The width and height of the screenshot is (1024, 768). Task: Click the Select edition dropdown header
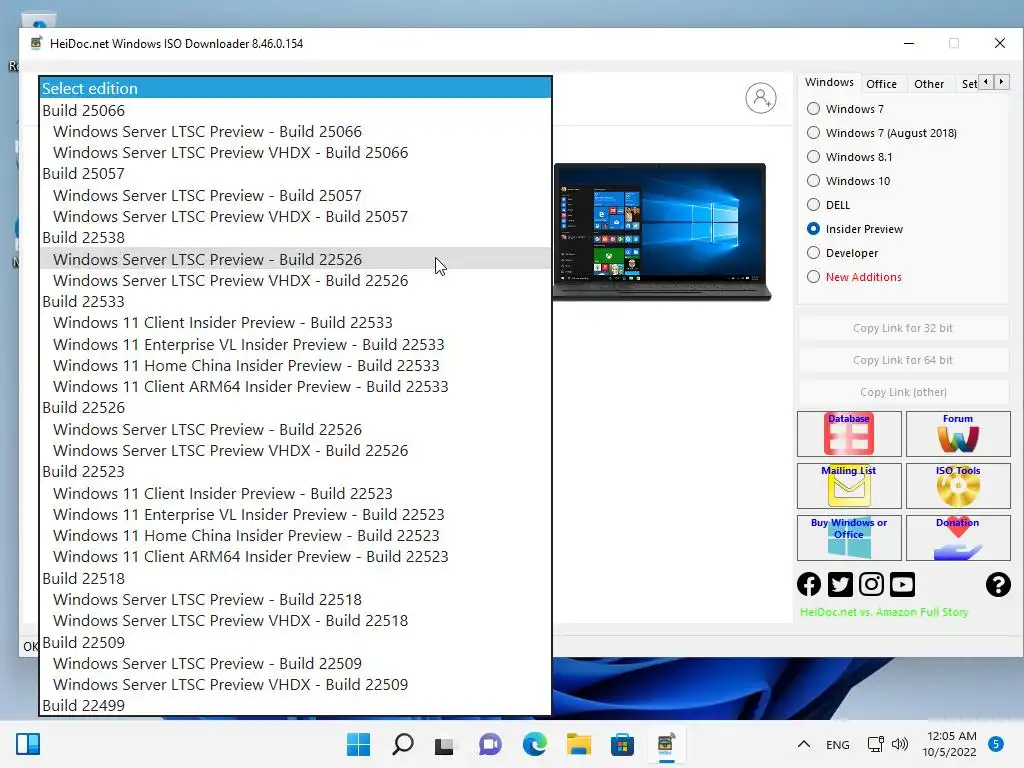(x=296, y=88)
